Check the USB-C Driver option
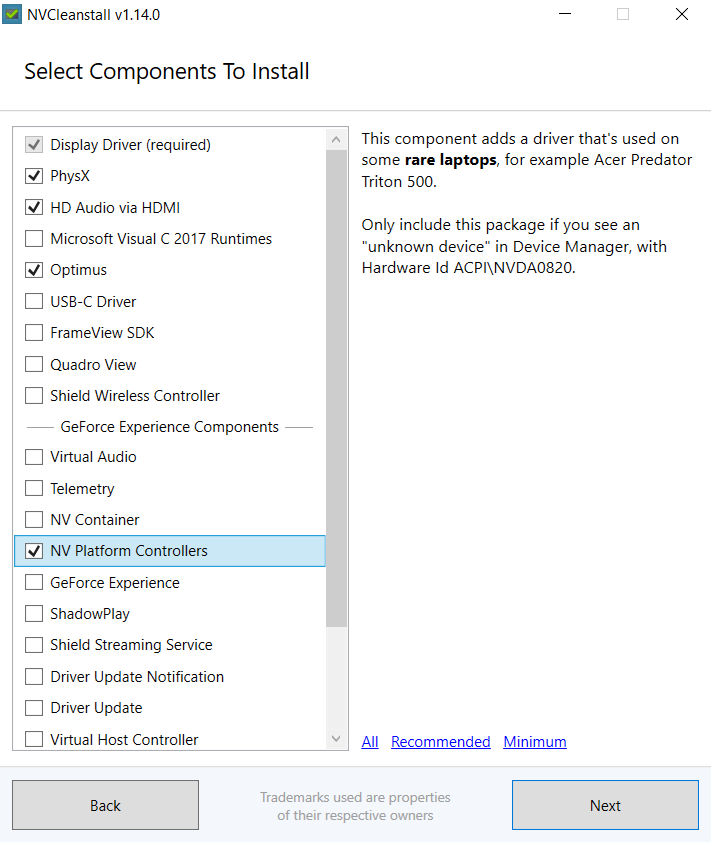The height and width of the screenshot is (842, 711). 34,302
